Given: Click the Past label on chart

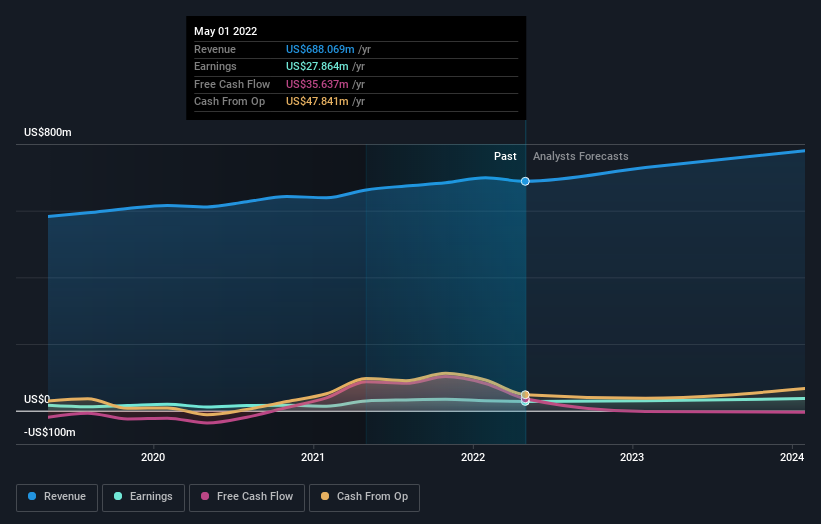Looking at the screenshot, I should click(505, 156).
